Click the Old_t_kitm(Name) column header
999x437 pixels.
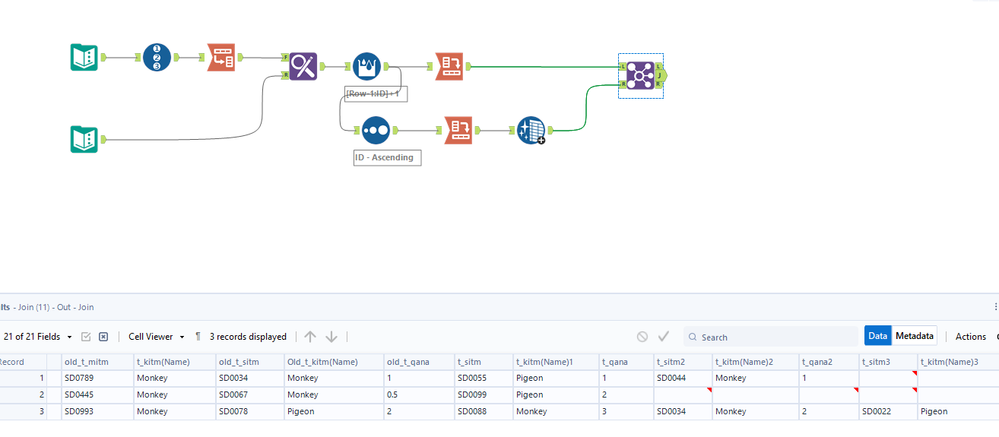[x=333, y=361]
